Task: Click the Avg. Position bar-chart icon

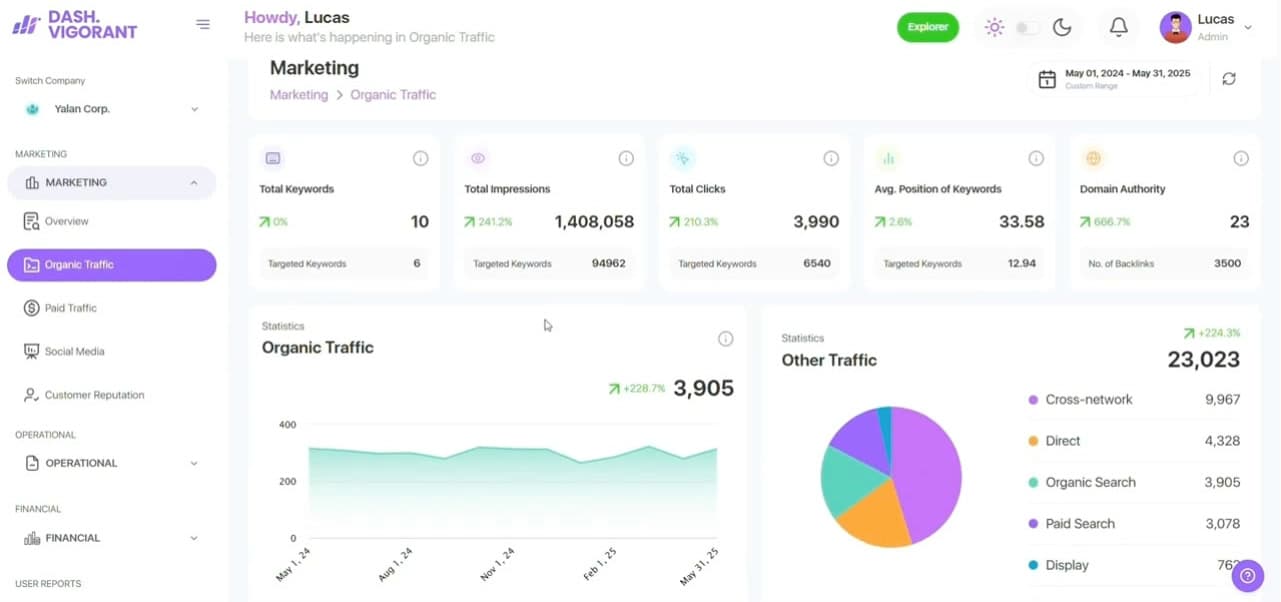Action: [888, 158]
